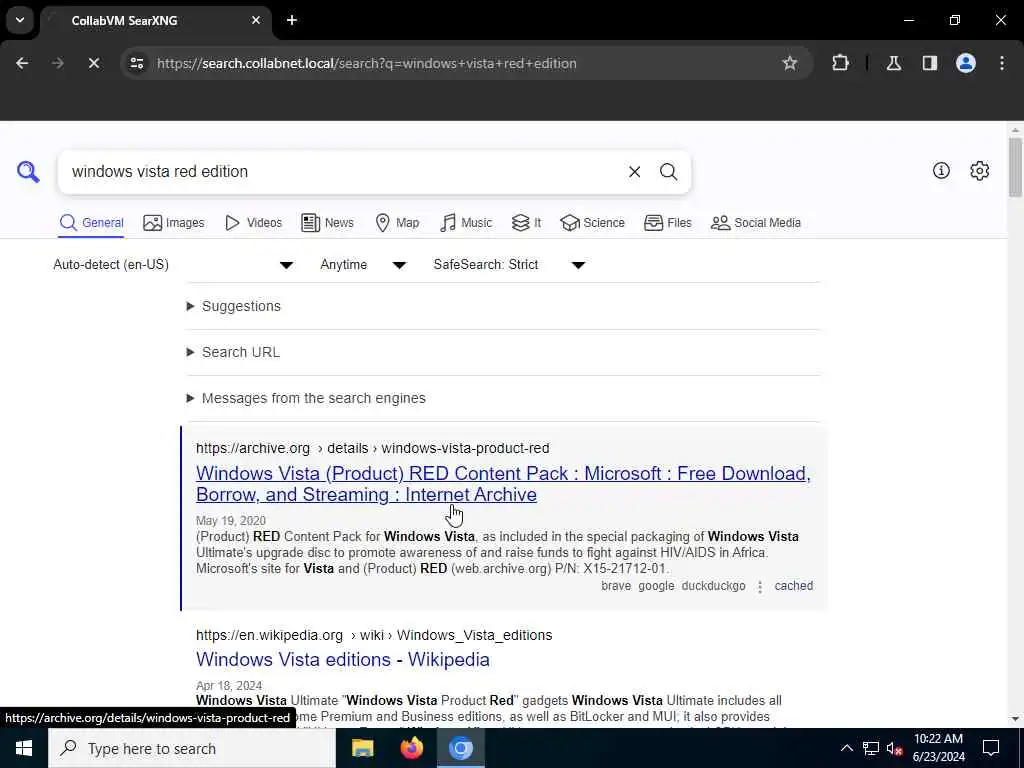Click the page vertical scrollbar thumb
The height and width of the screenshot is (768, 1024).
pos(1015,167)
